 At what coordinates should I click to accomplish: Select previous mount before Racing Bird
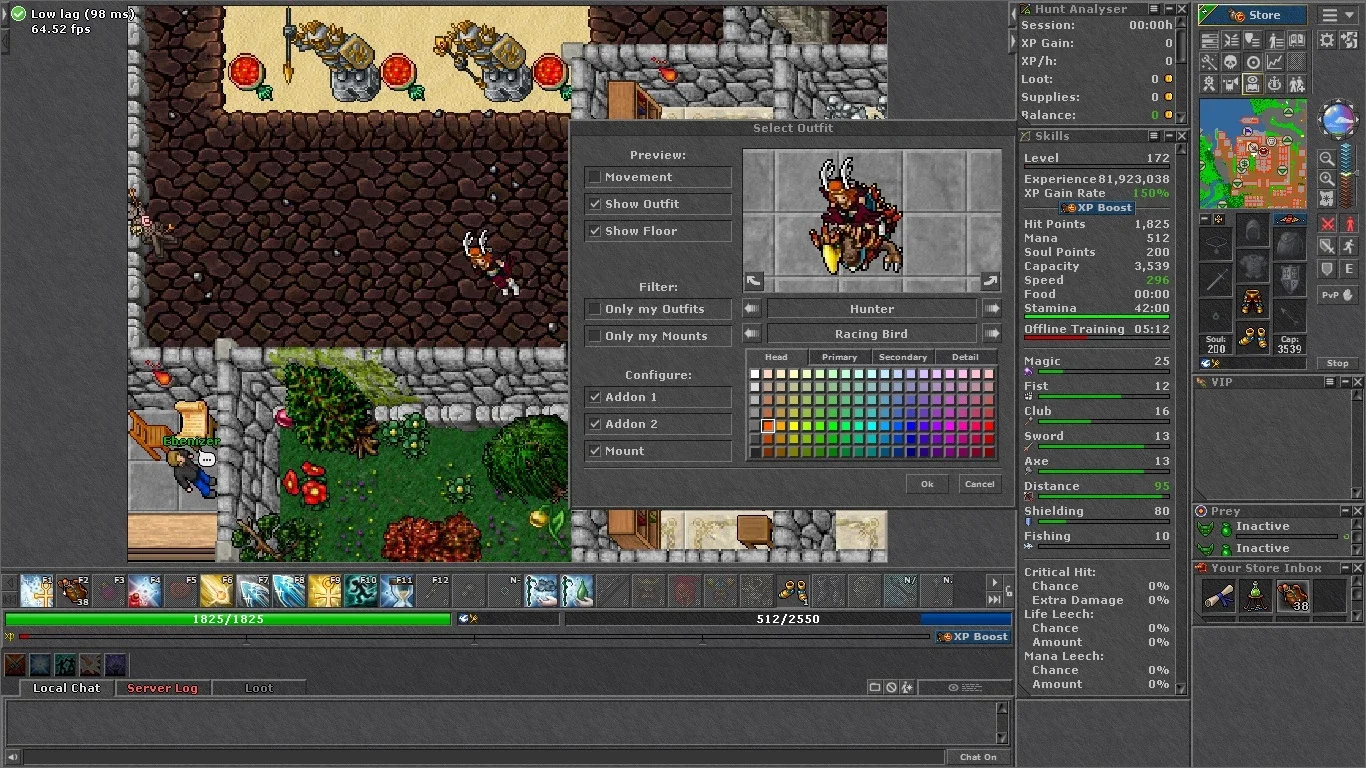752,334
